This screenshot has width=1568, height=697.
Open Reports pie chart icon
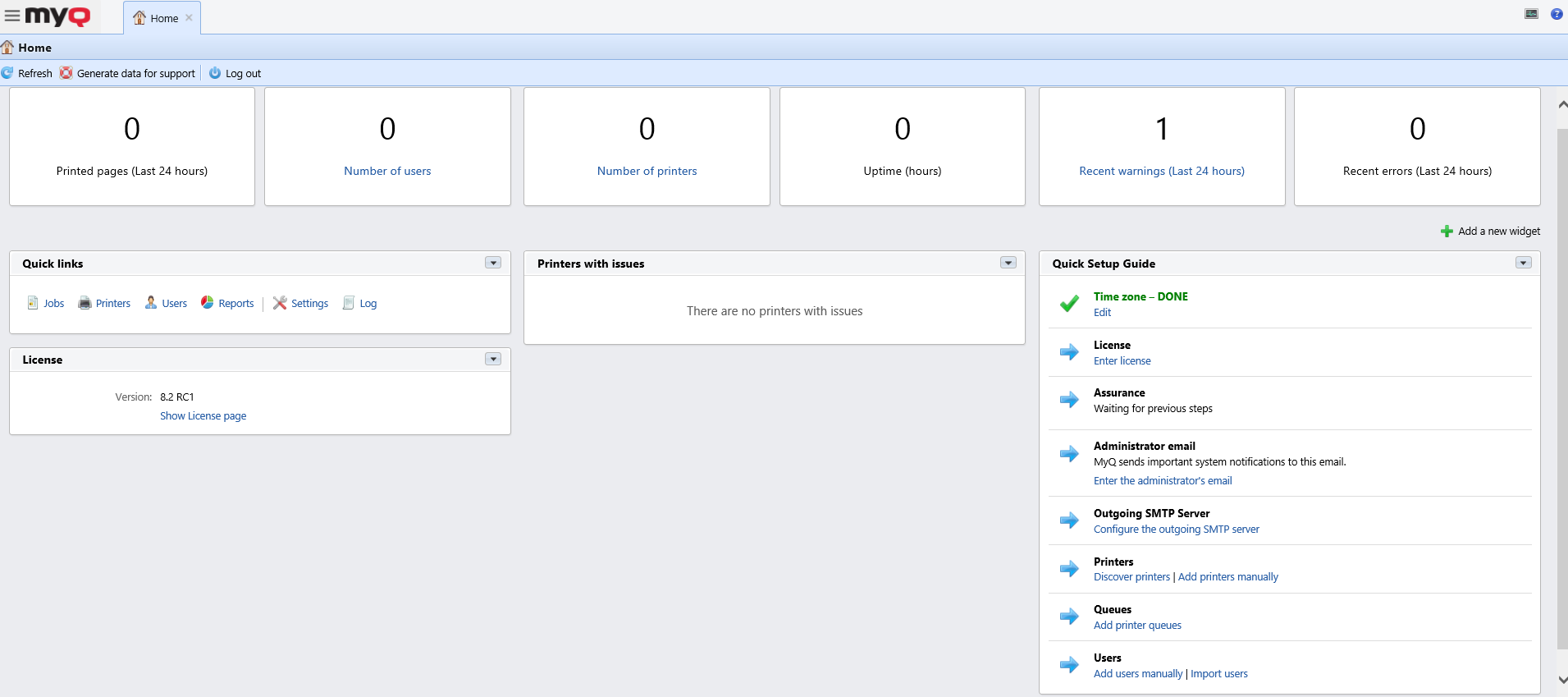pos(208,303)
